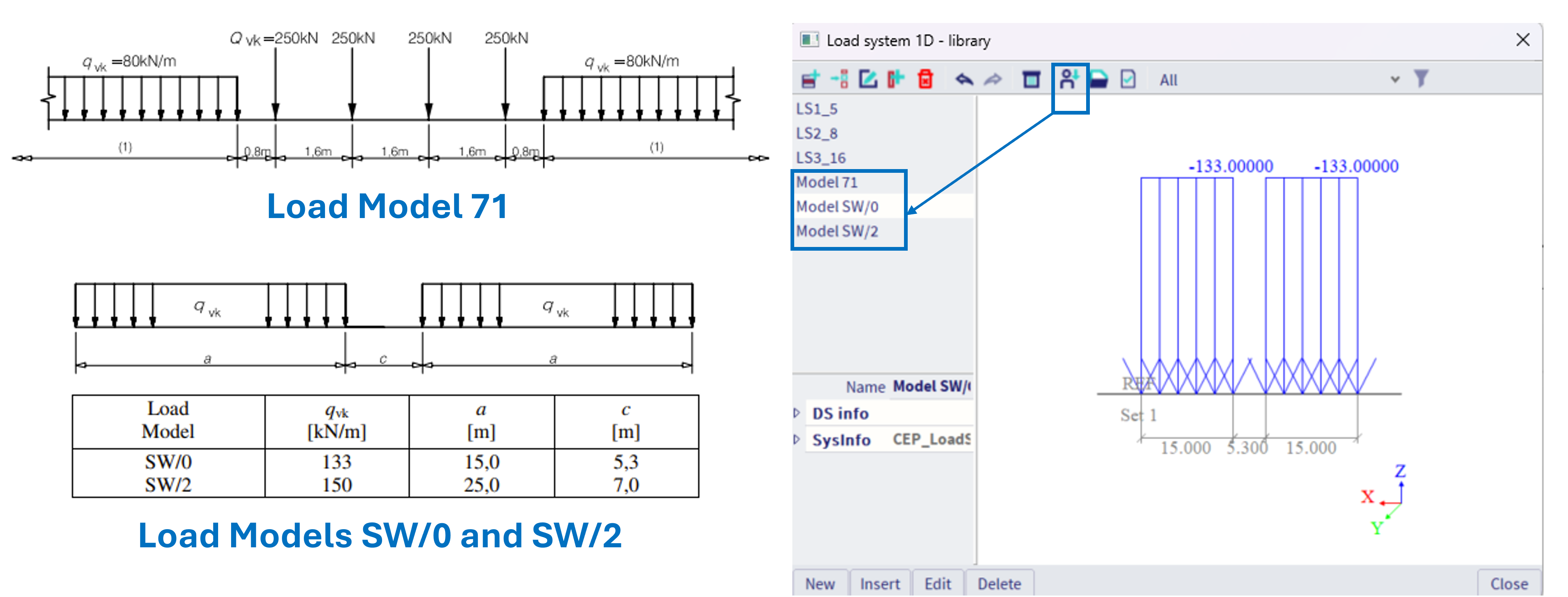Click the system database icon
1568x597 pixels.
click(x=1031, y=80)
